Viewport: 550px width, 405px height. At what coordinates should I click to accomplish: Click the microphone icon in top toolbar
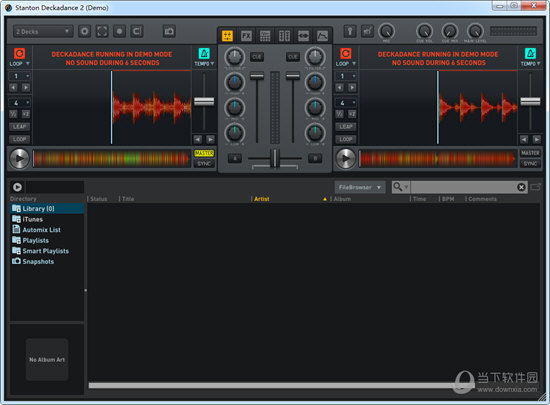click(350, 32)
